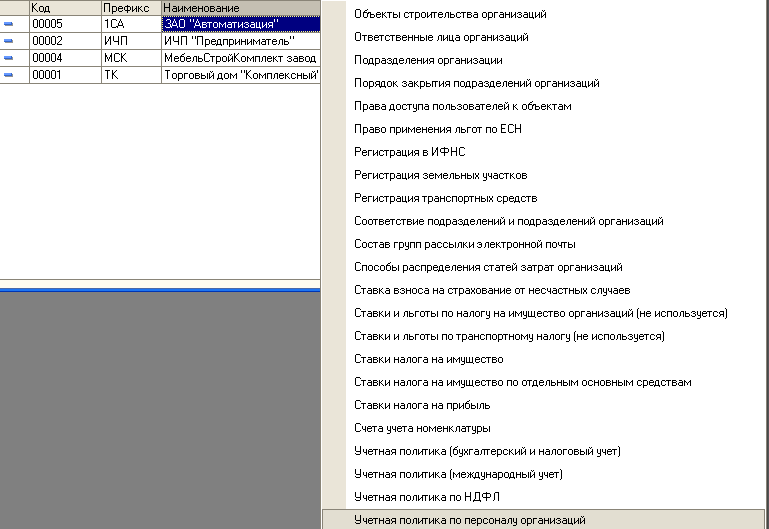The image size is (769, 529).
Task: Click prefix cell ИЧП
Action: click(131, 41)
